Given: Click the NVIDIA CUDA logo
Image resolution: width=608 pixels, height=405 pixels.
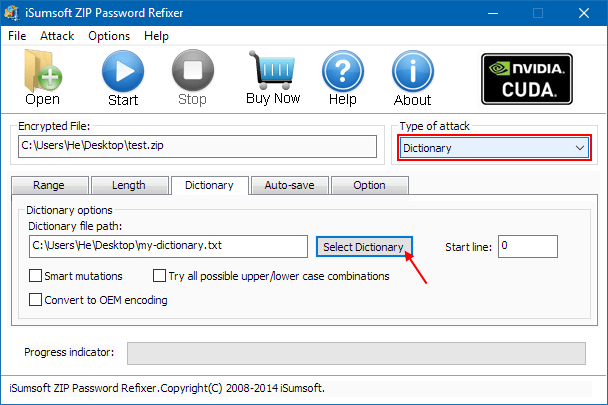Looking at the screenshot, I should 527,79.
